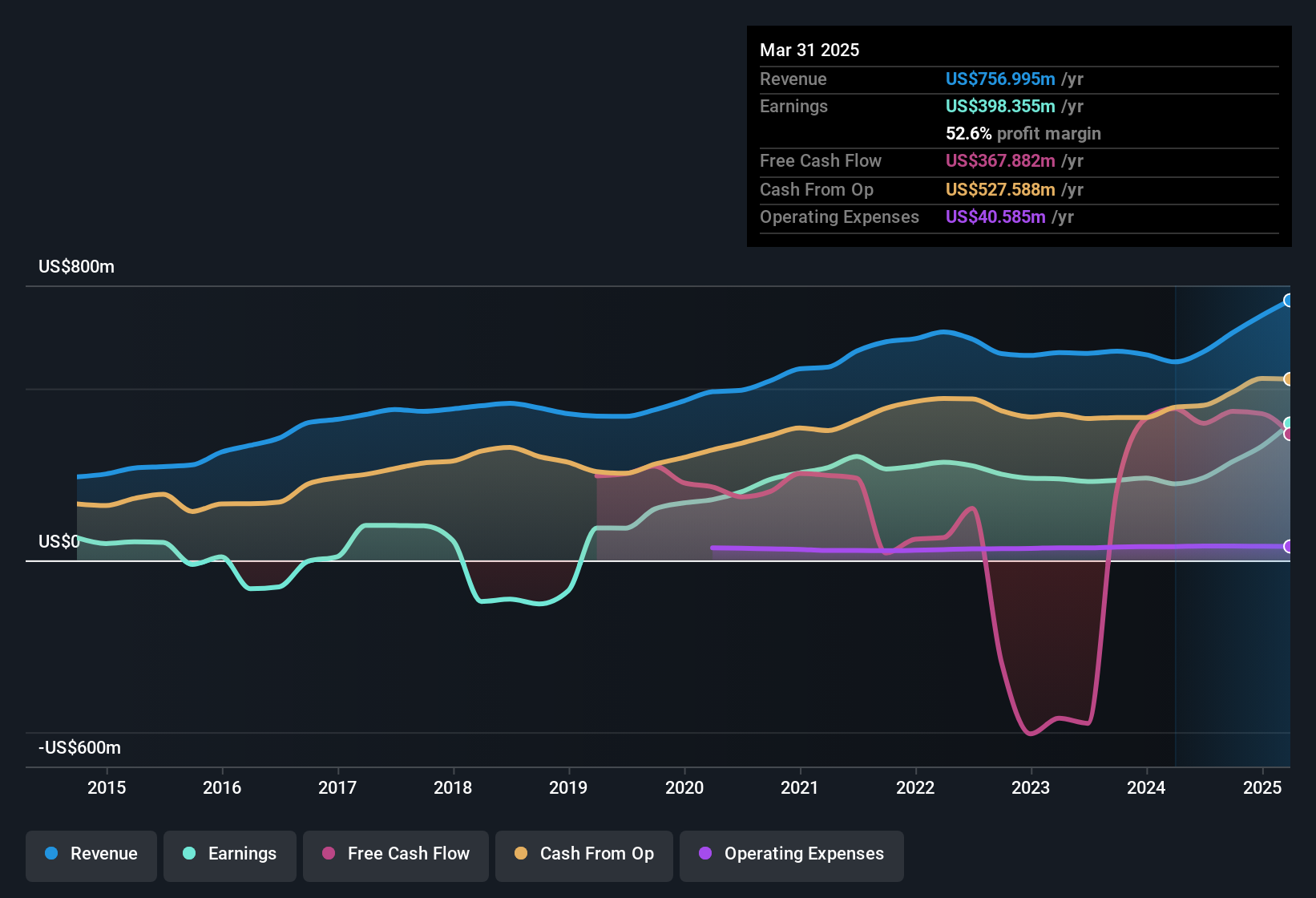Select the Revenue endpoint marker on the chart

[x=1289, y=301]
